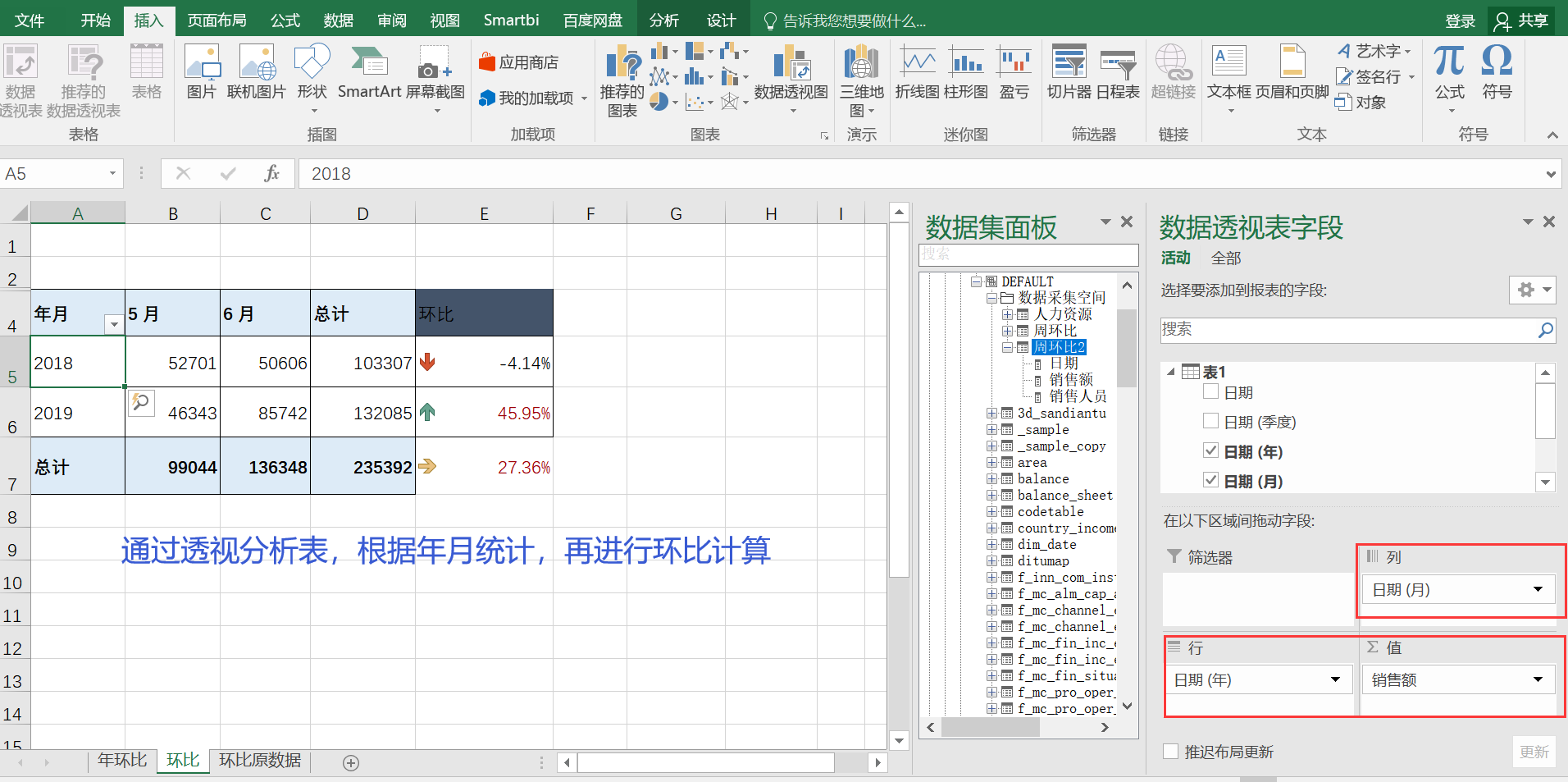1568x782 pixels.
Task: Open field list tools gear dropdown
Action: (1533, 290)
